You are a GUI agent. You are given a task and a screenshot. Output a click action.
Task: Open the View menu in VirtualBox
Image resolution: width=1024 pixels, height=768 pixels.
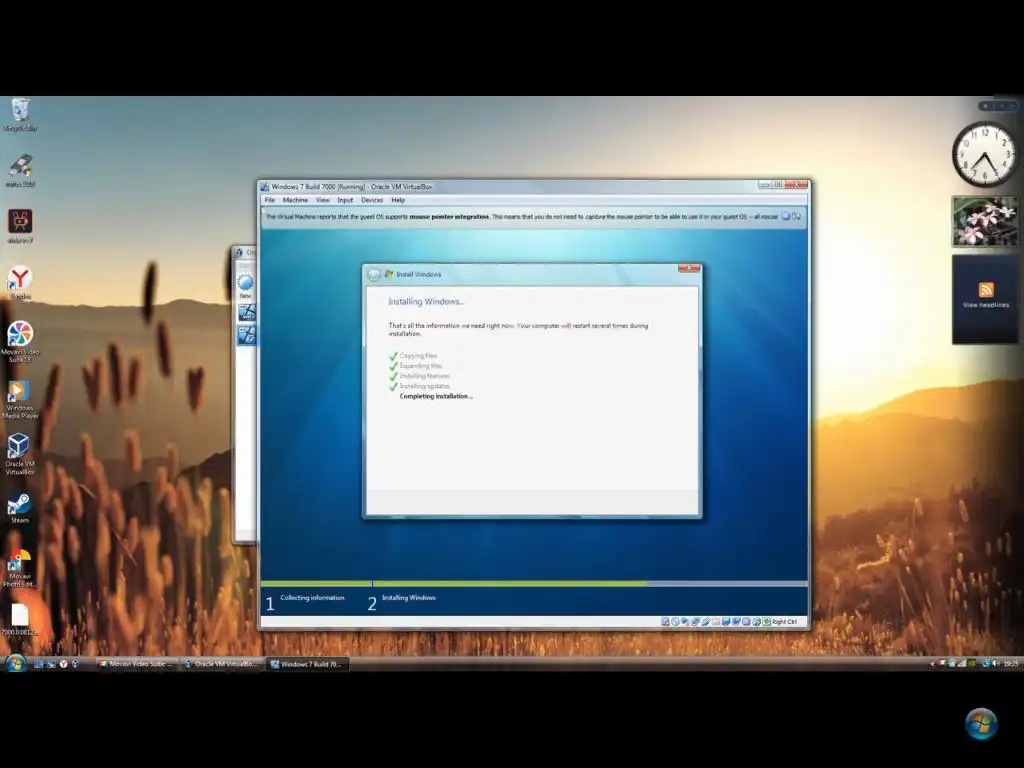323,200
